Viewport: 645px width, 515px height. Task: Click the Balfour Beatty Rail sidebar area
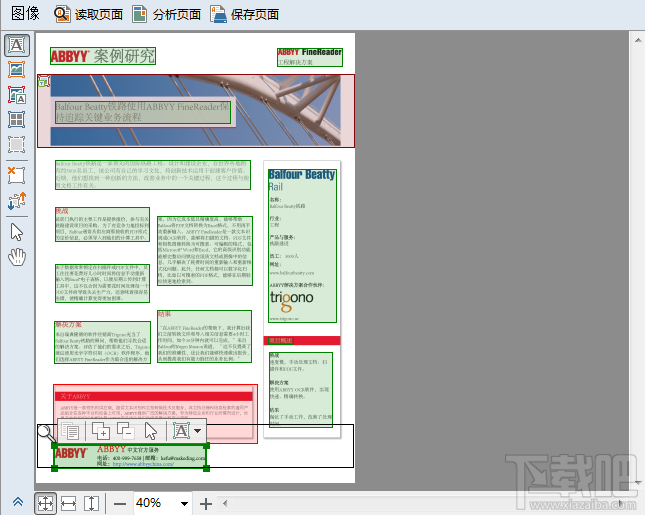click(302, 246)
